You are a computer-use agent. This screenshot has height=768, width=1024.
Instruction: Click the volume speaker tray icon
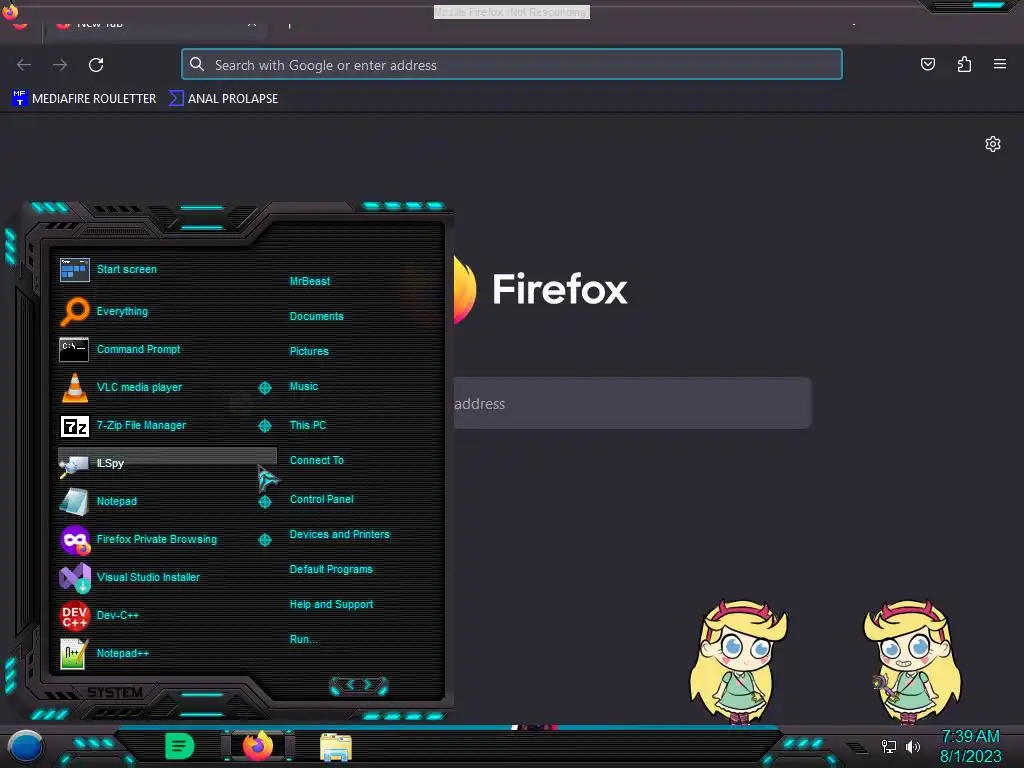[x=913, y=746]
